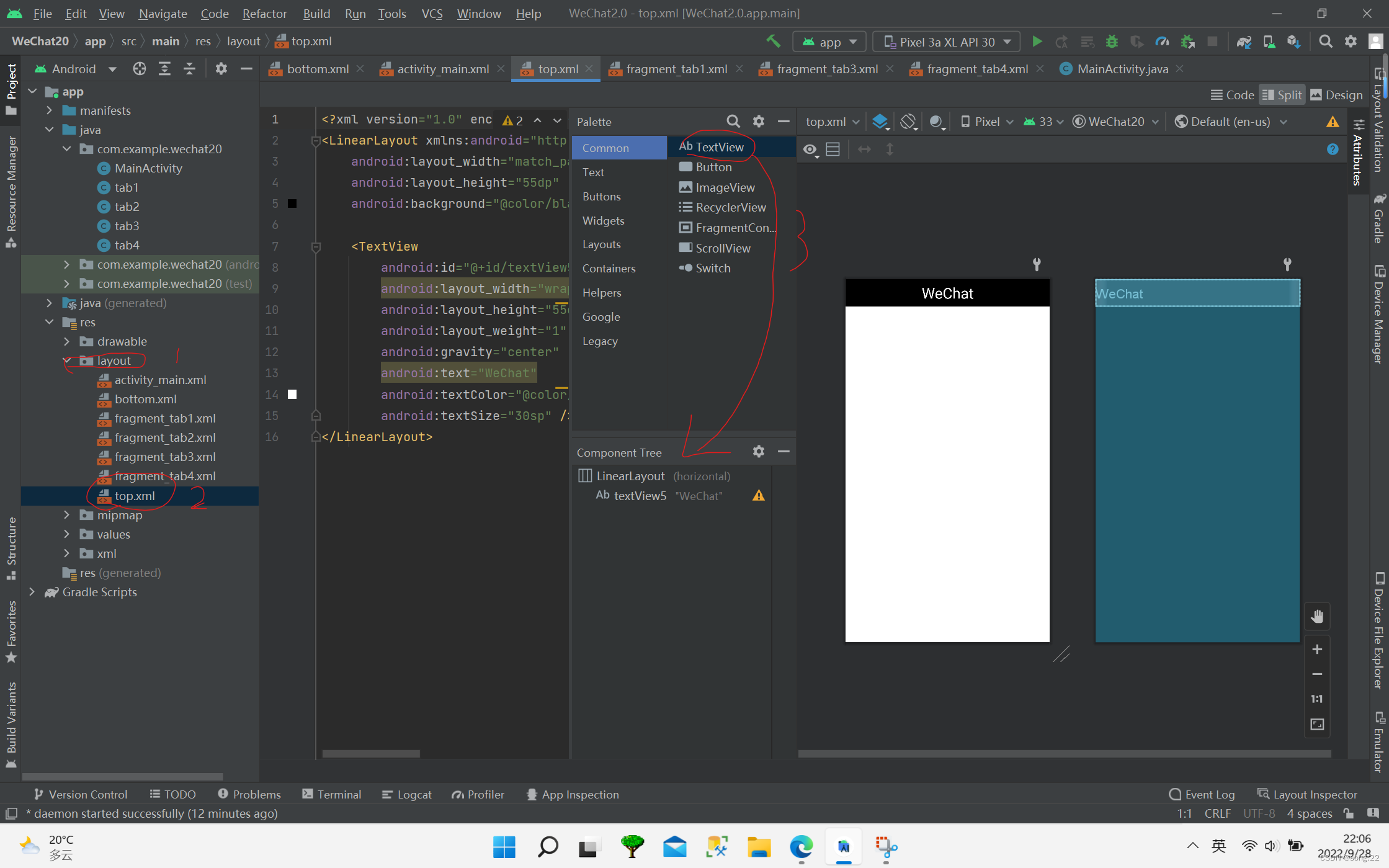Open the Build menu
This screenshot has width=1389, height=868.
coord(316,13)
